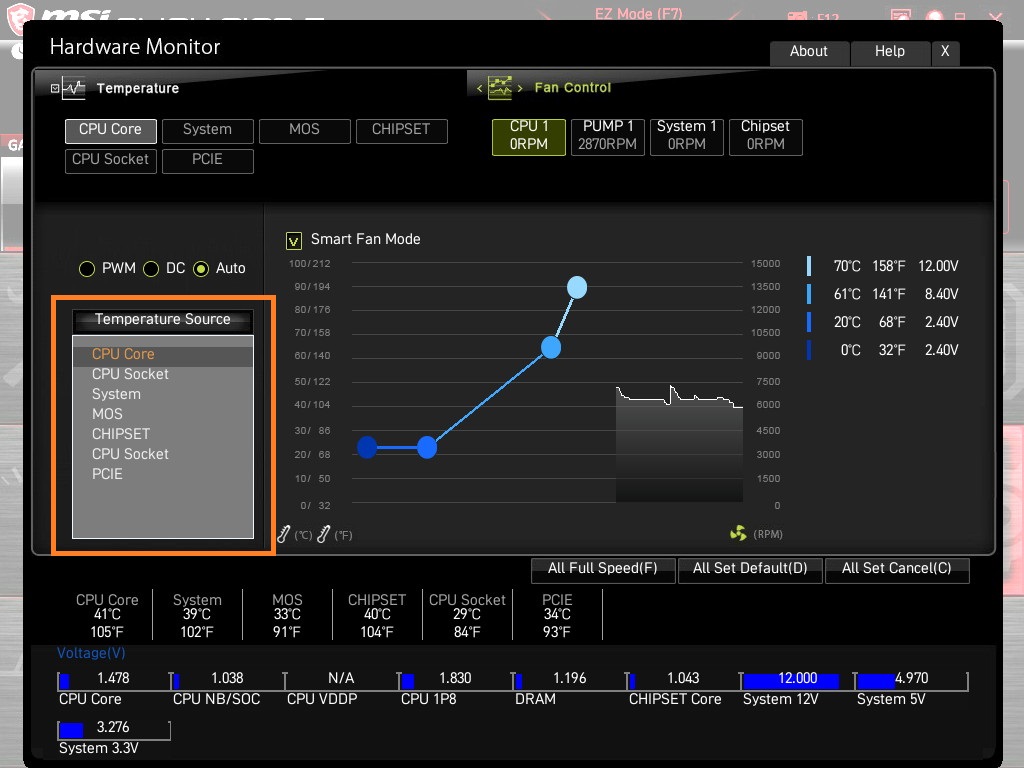Click DRAM 1.196 voltage bar
The width and height of the screenshot is (1024, 768).
point(569,680)
